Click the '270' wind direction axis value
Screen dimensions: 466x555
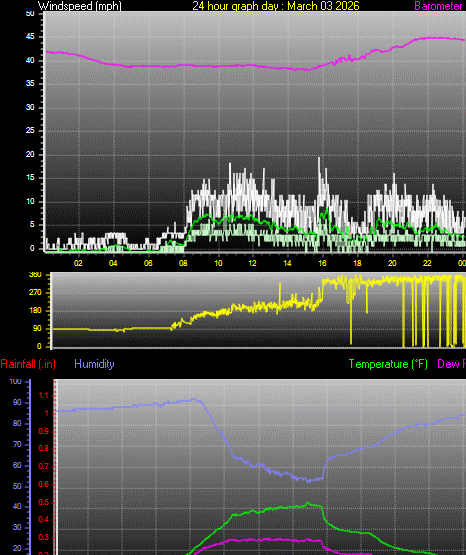35,292
